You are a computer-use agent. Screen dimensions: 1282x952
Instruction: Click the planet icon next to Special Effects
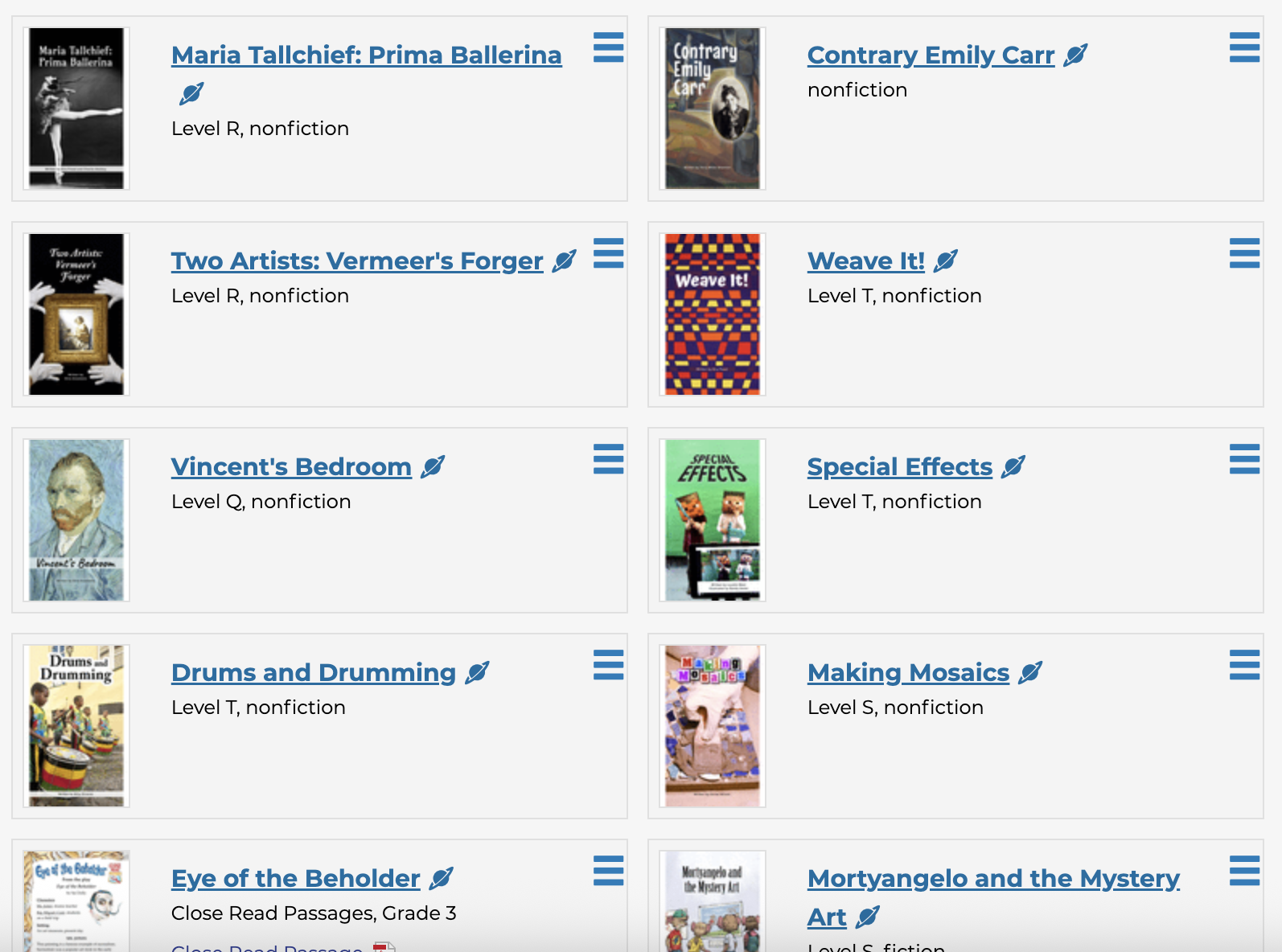pyautogui.click(x=1013, y=467)
